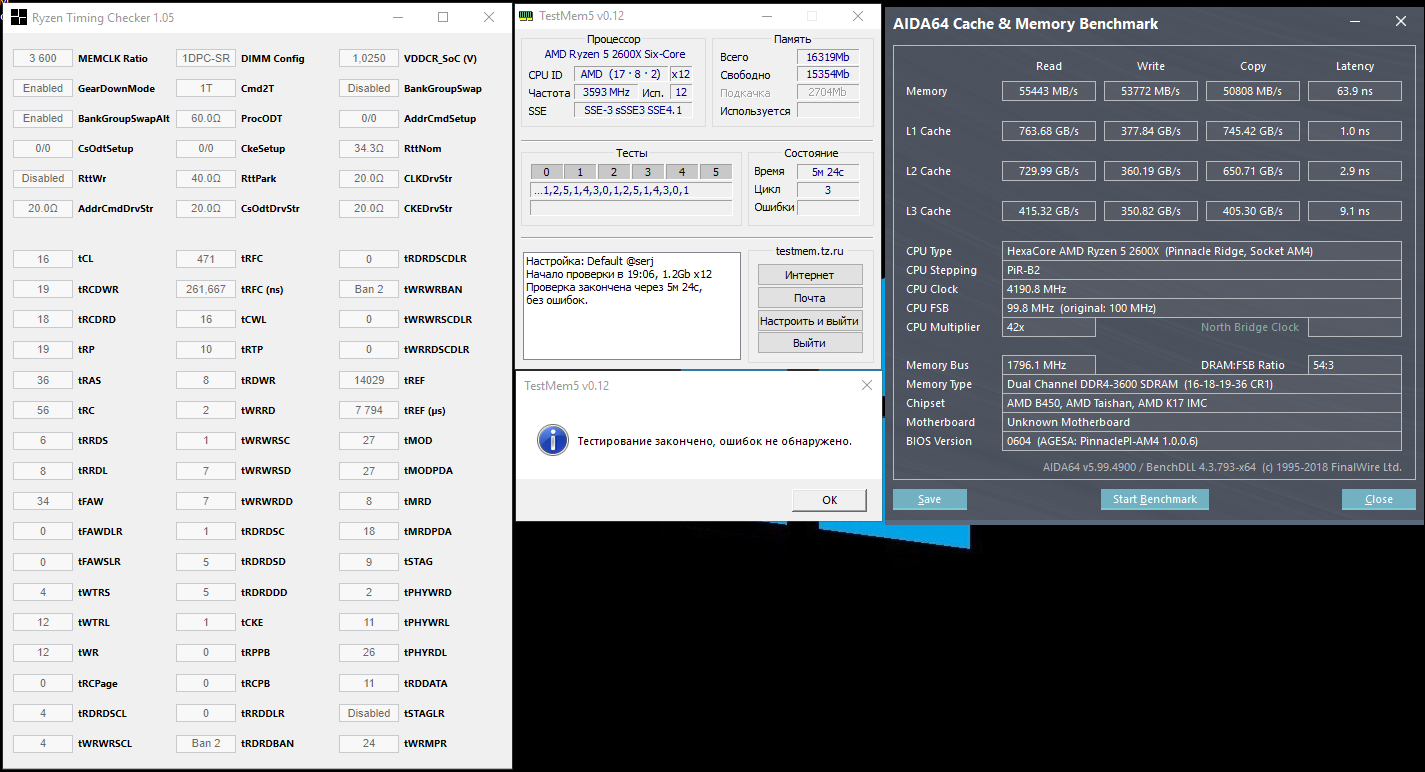Click the Время 5м 24с field
This screenshot has height=772, width=1425.
click(x=828, y=172)
